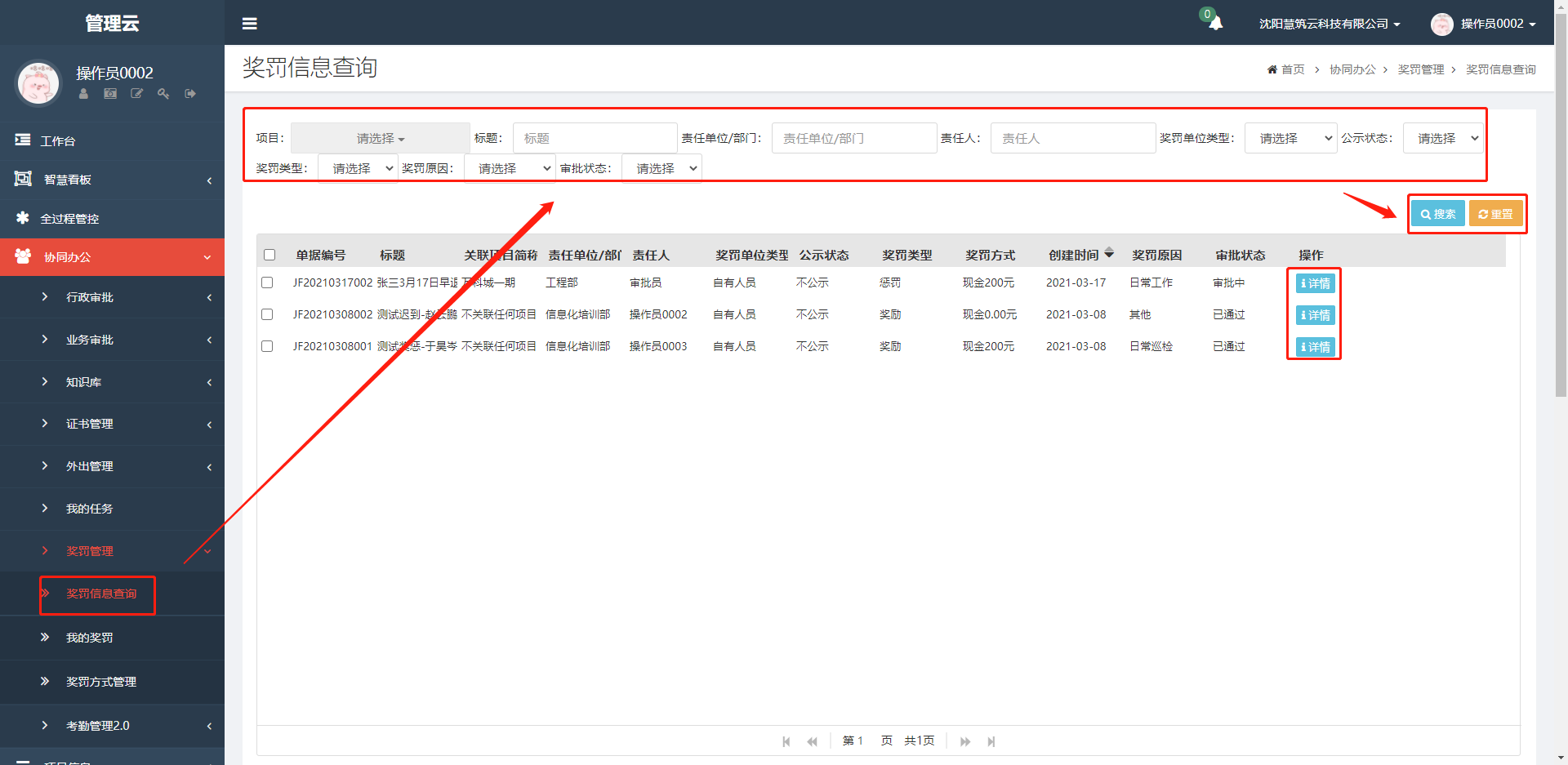Expand the 知识库 submenu
The width and height of the screenshot is (1568, 765).
[112, 382]
